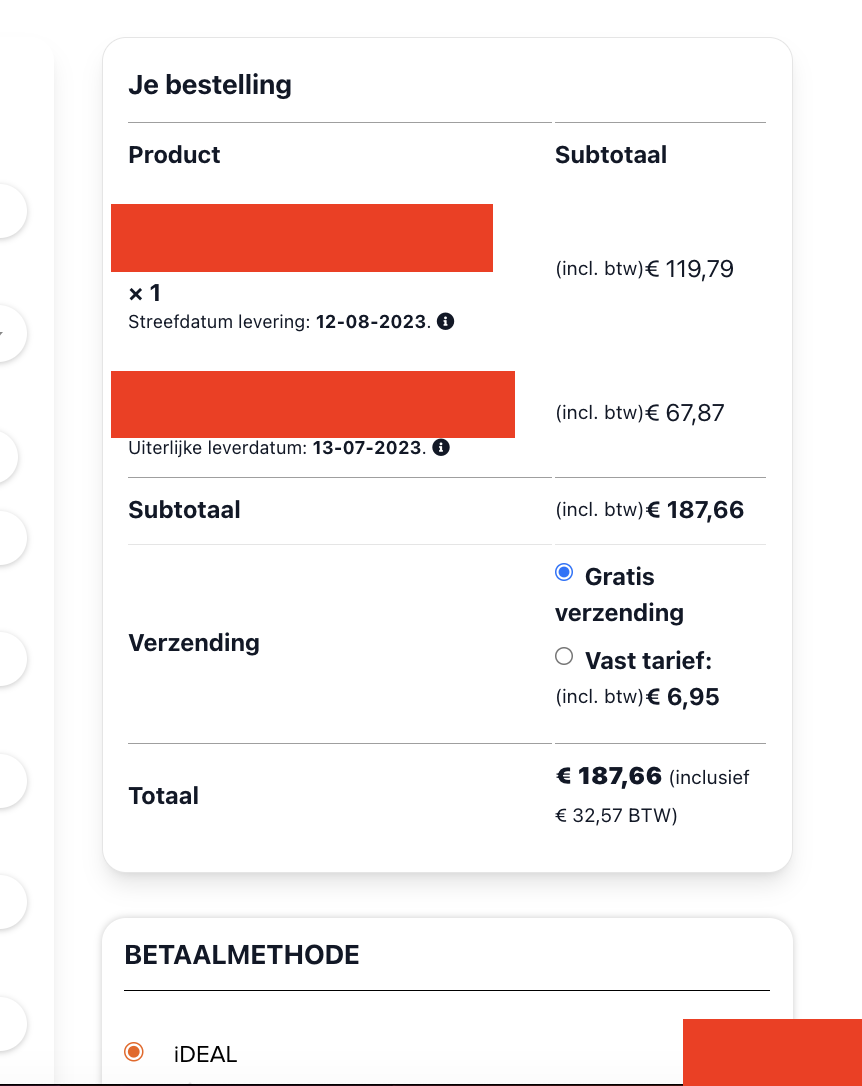Viewport: 862px width, 1086px height.
Task: Click the × 1 product quantity
Action: pos(145,293)
